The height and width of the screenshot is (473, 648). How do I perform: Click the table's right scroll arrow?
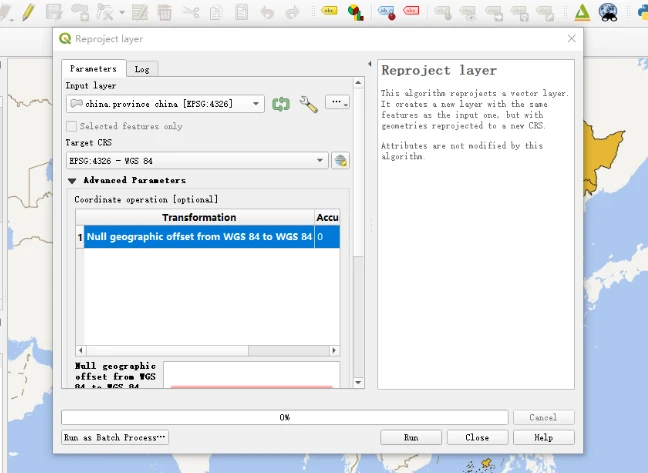334,351
